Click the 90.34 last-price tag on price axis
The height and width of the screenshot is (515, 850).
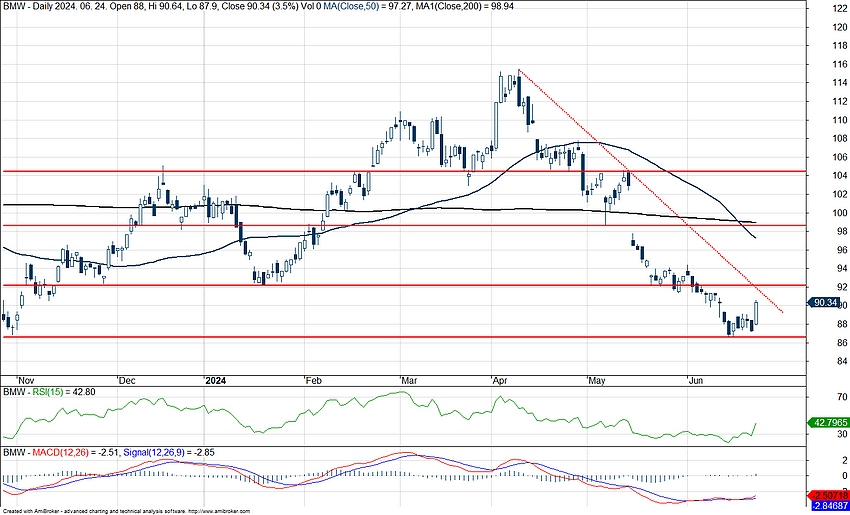(826, 303)
